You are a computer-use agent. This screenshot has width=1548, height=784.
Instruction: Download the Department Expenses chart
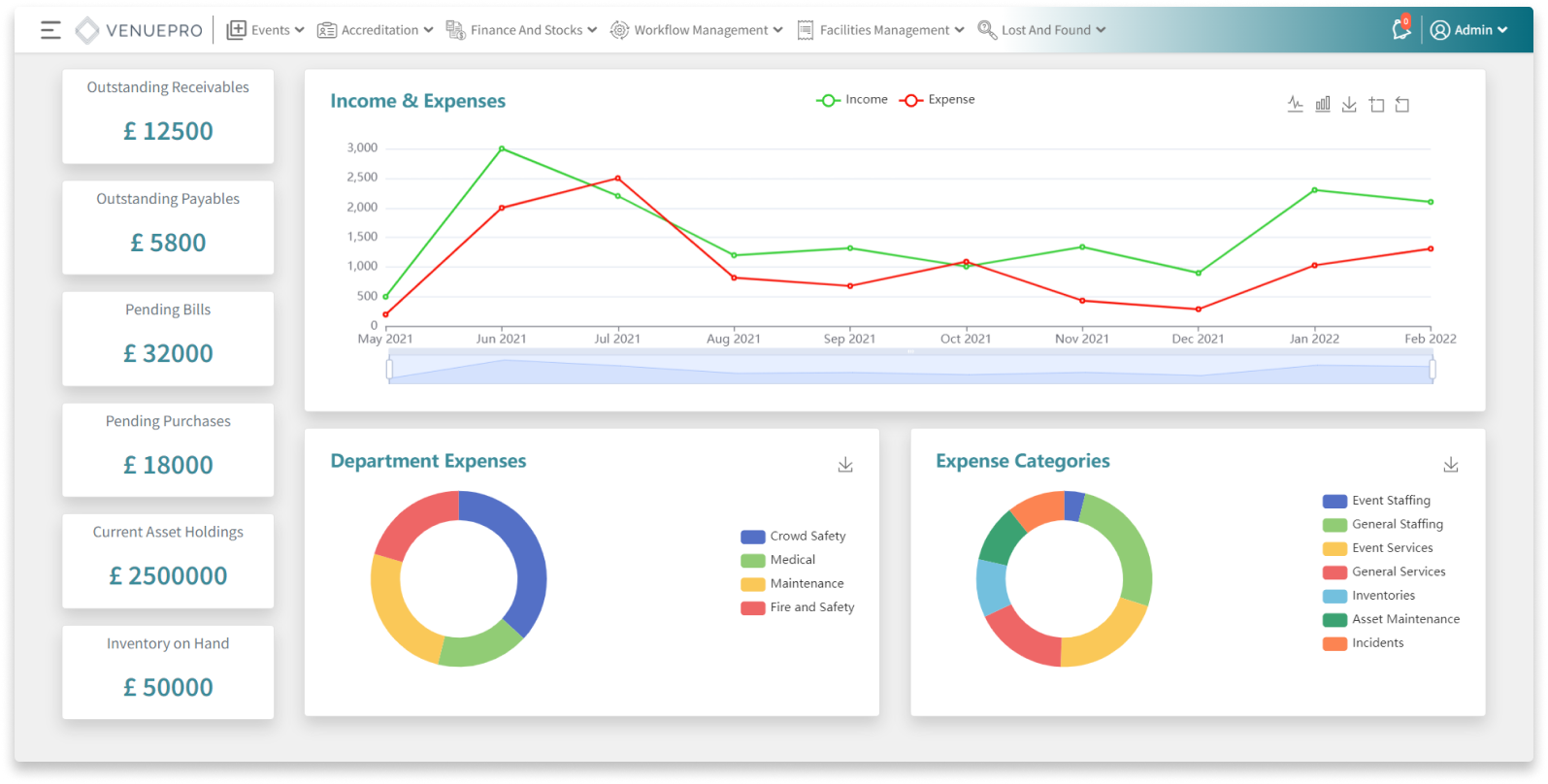[x=845, y=465]
